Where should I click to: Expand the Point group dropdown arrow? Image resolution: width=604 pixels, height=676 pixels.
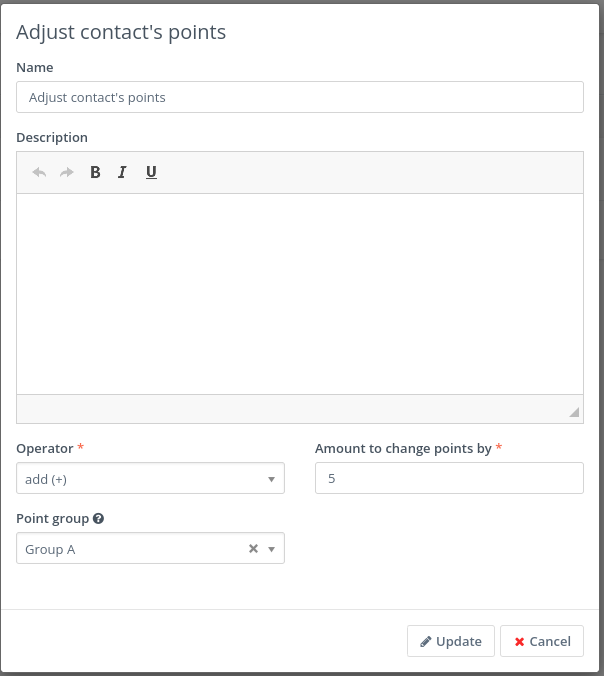click(271, 549)
